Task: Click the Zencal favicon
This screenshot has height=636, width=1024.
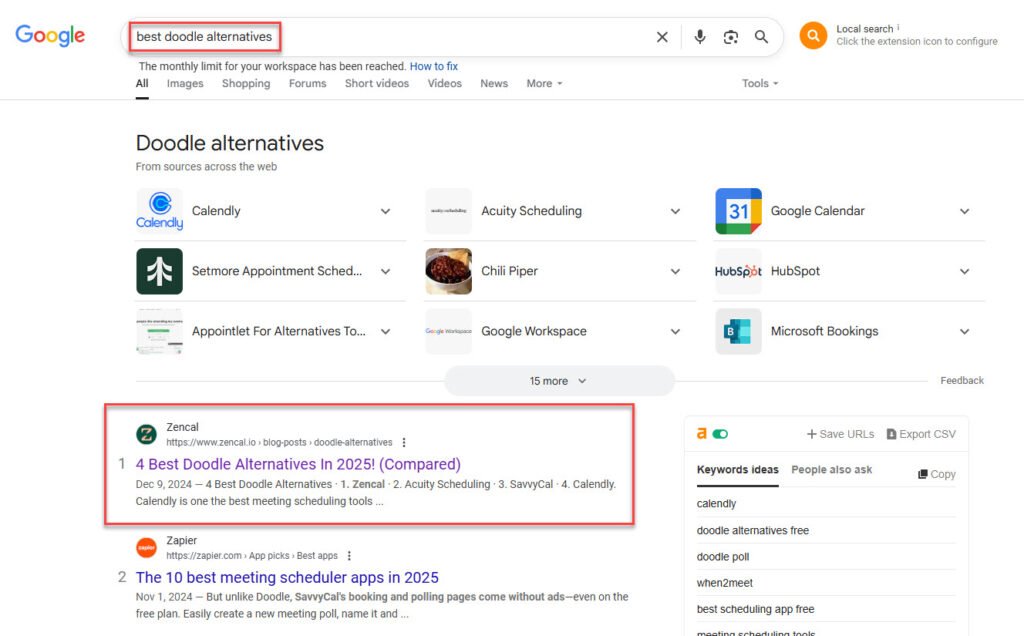Action: pos(146,434)
